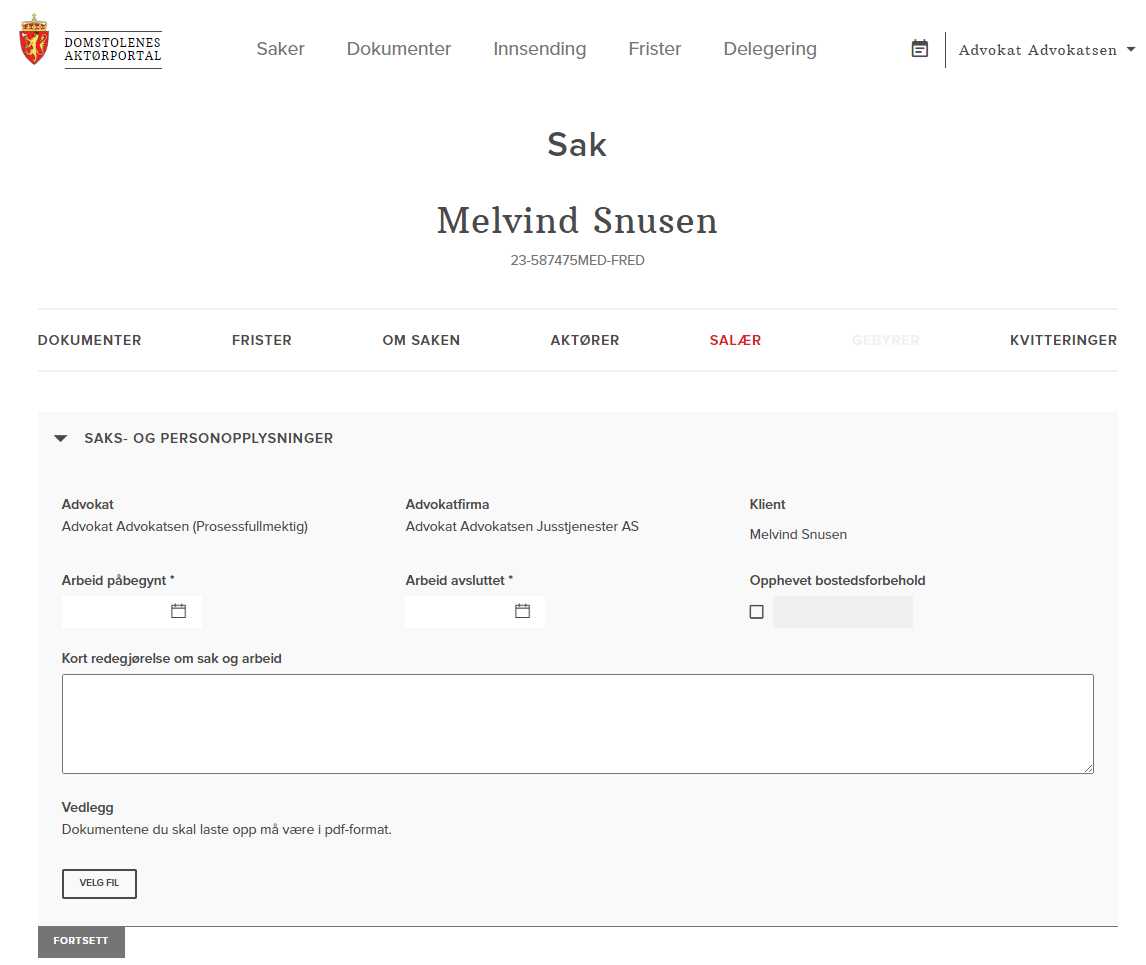Image resolution: width=1146 pixels, height=965 pixels.
Task: Click the VELG FIL button
Action: click(x=99, y=883)
